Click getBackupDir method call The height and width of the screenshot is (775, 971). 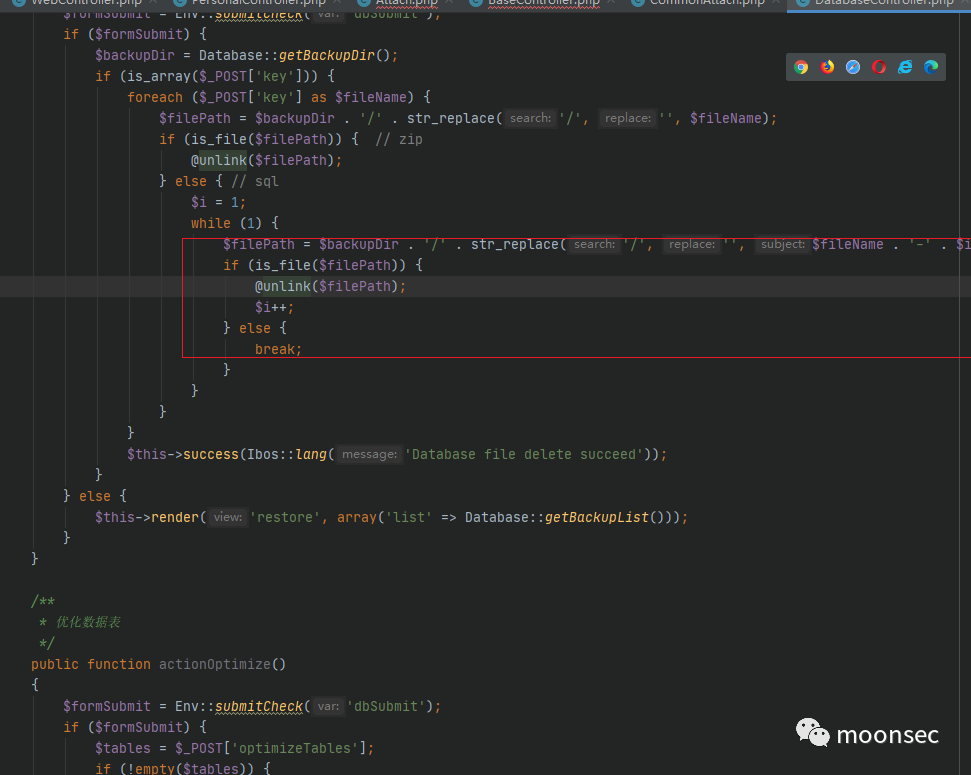pyautogui.click(x=326, y=55)
